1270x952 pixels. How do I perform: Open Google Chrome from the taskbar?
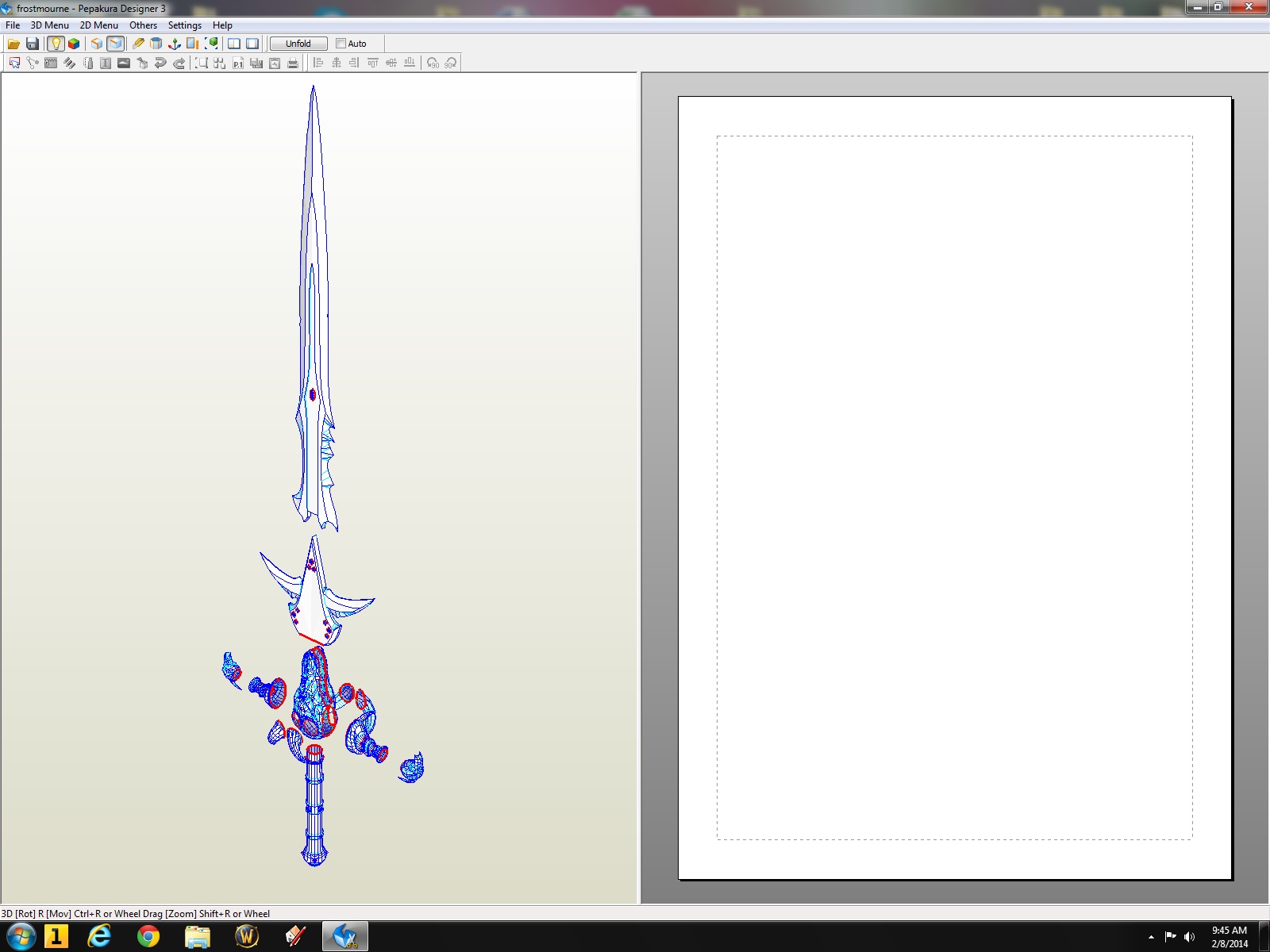click(148, 937)
